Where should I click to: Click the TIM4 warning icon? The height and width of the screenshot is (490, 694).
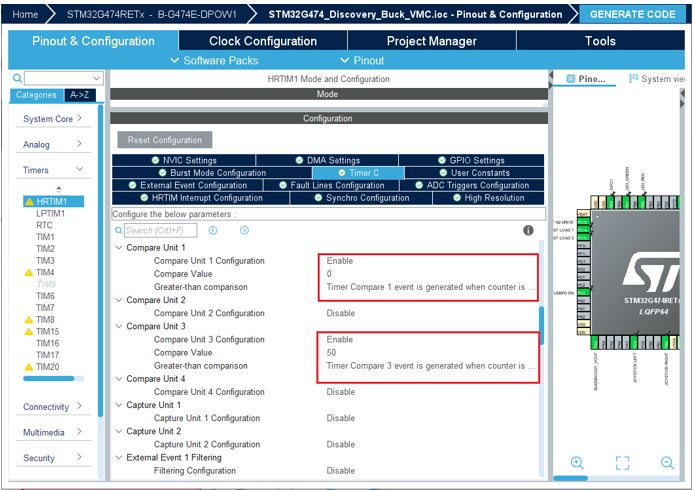pos(29,273)
